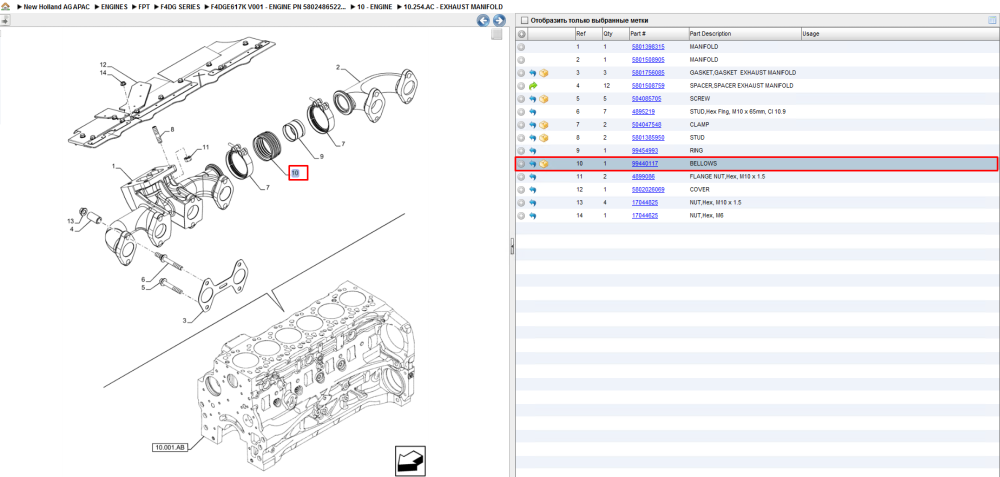Click the blue arrow icon in RING row

[533, 150]
